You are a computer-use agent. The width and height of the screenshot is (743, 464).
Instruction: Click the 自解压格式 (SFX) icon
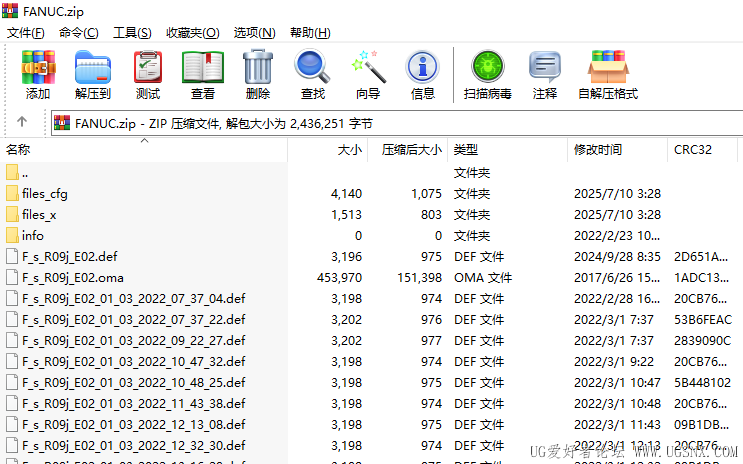point(608,67)
